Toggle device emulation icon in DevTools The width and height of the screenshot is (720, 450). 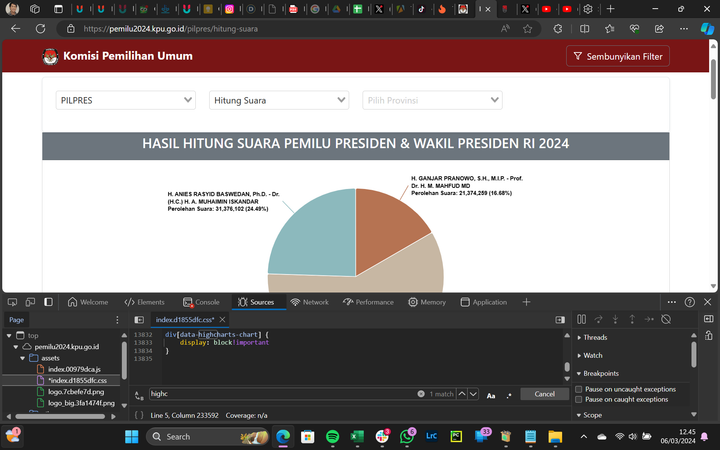click(x=29, y=302)
